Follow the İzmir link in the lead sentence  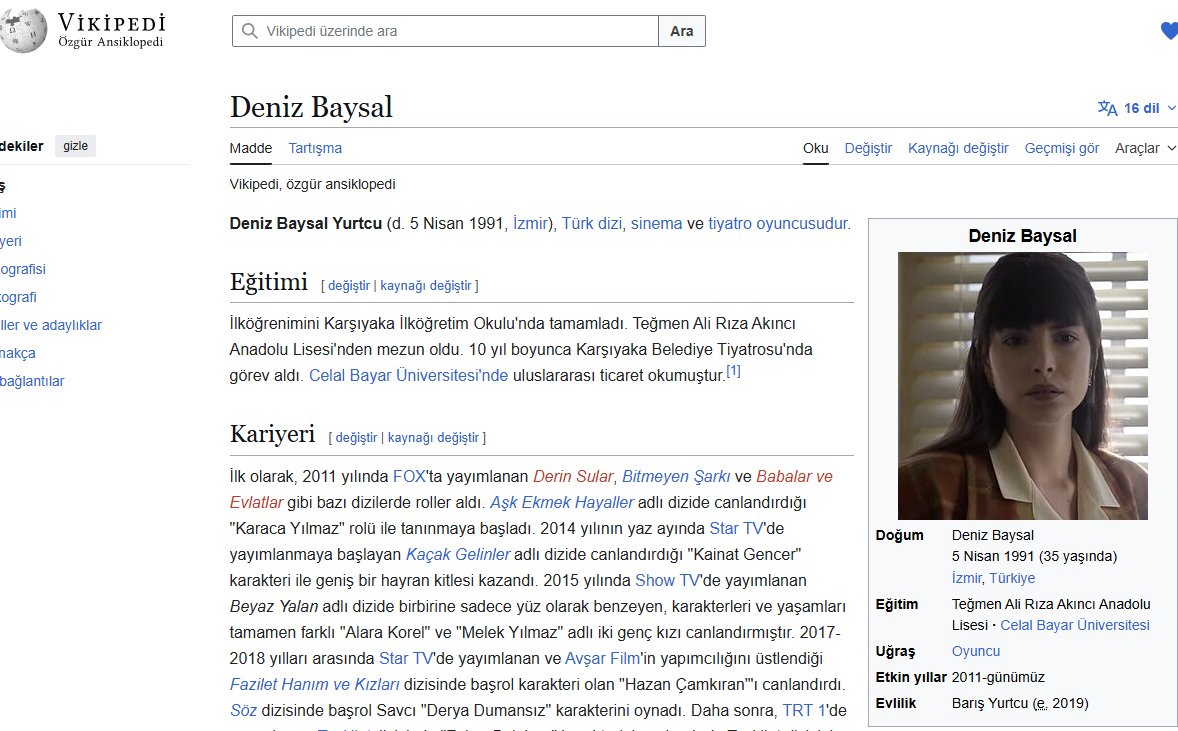tap(530, 223)
